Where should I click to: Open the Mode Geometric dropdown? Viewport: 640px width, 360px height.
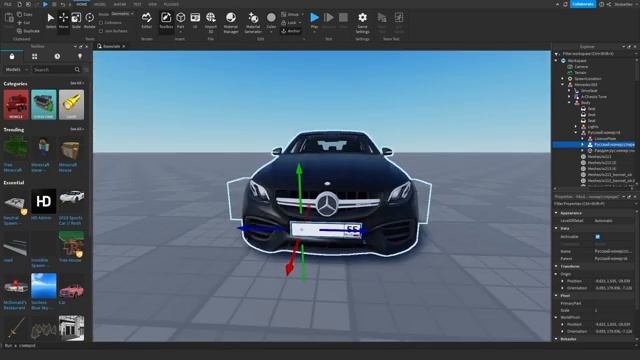(x=122, y=14)
